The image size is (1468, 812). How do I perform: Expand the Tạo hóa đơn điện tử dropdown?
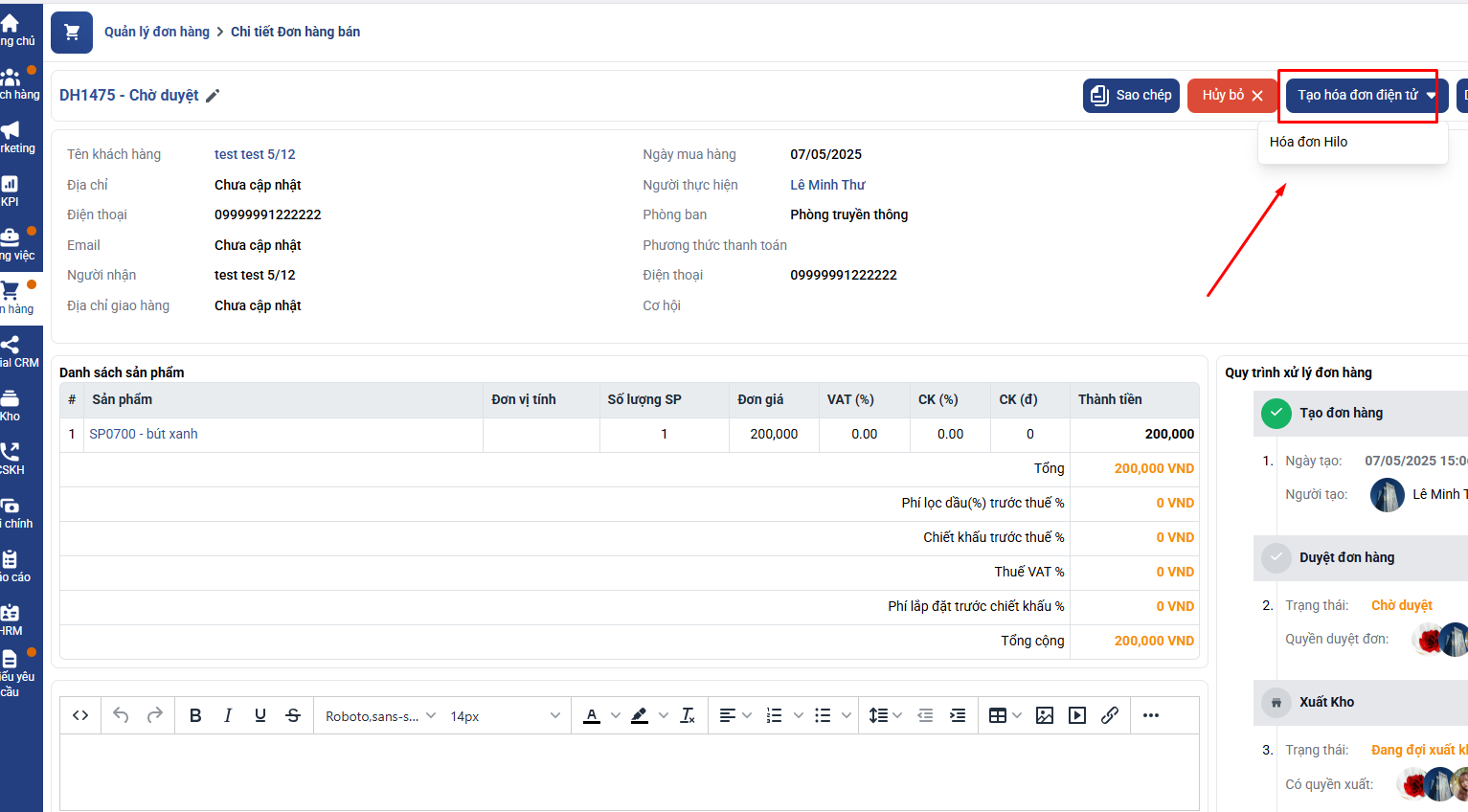(1431, 96)
